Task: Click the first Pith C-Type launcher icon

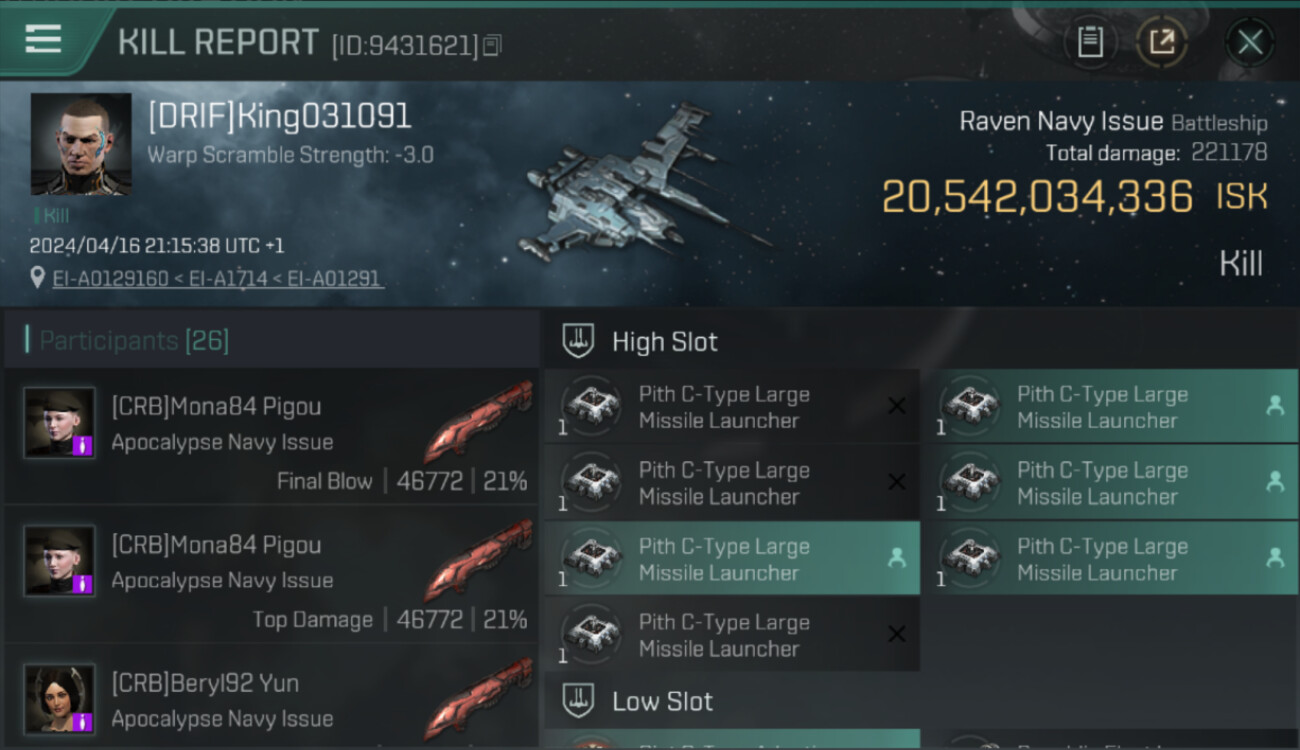Action: click(x=592, y=407)
